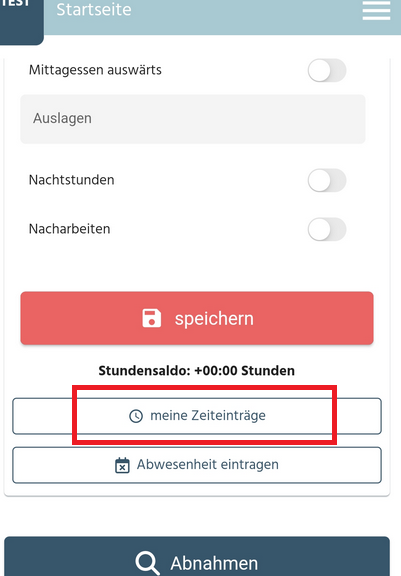The image size is (401, 576).
Task: Open the hamburger menu
Action: tap(376, 10)
